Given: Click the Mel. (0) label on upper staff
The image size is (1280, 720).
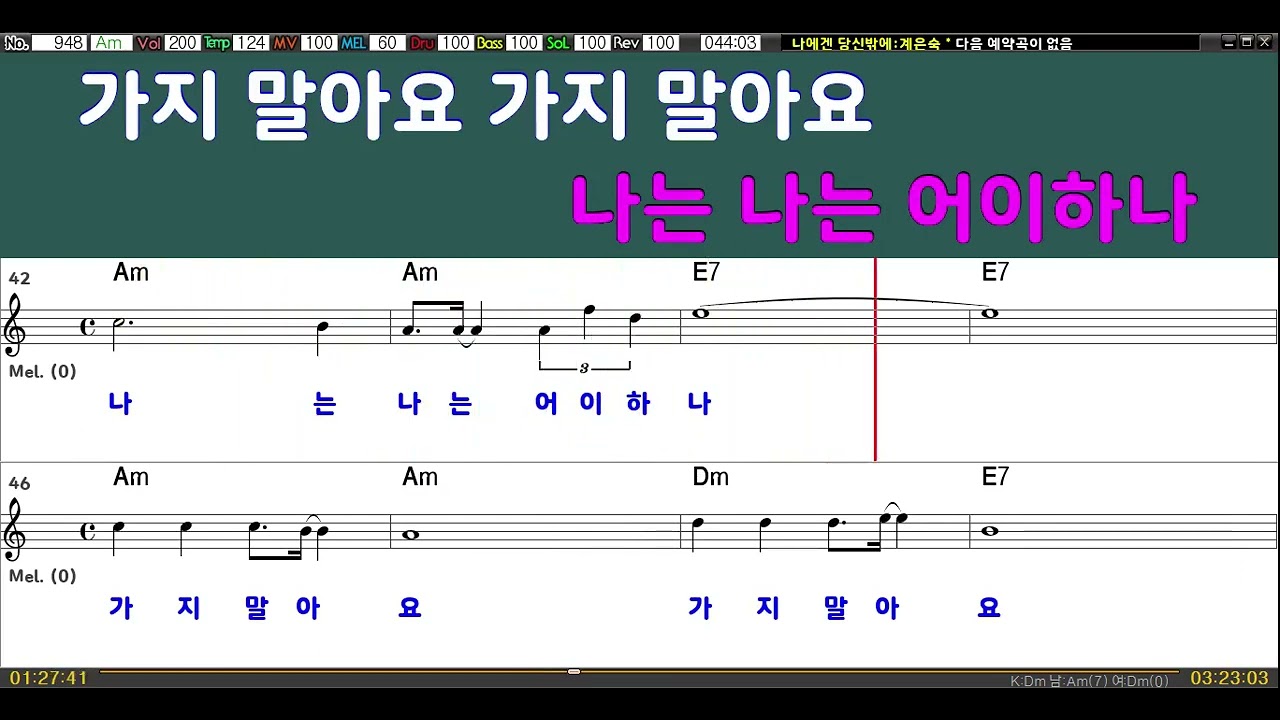Looking at the screenshot, I should point(42,371).
